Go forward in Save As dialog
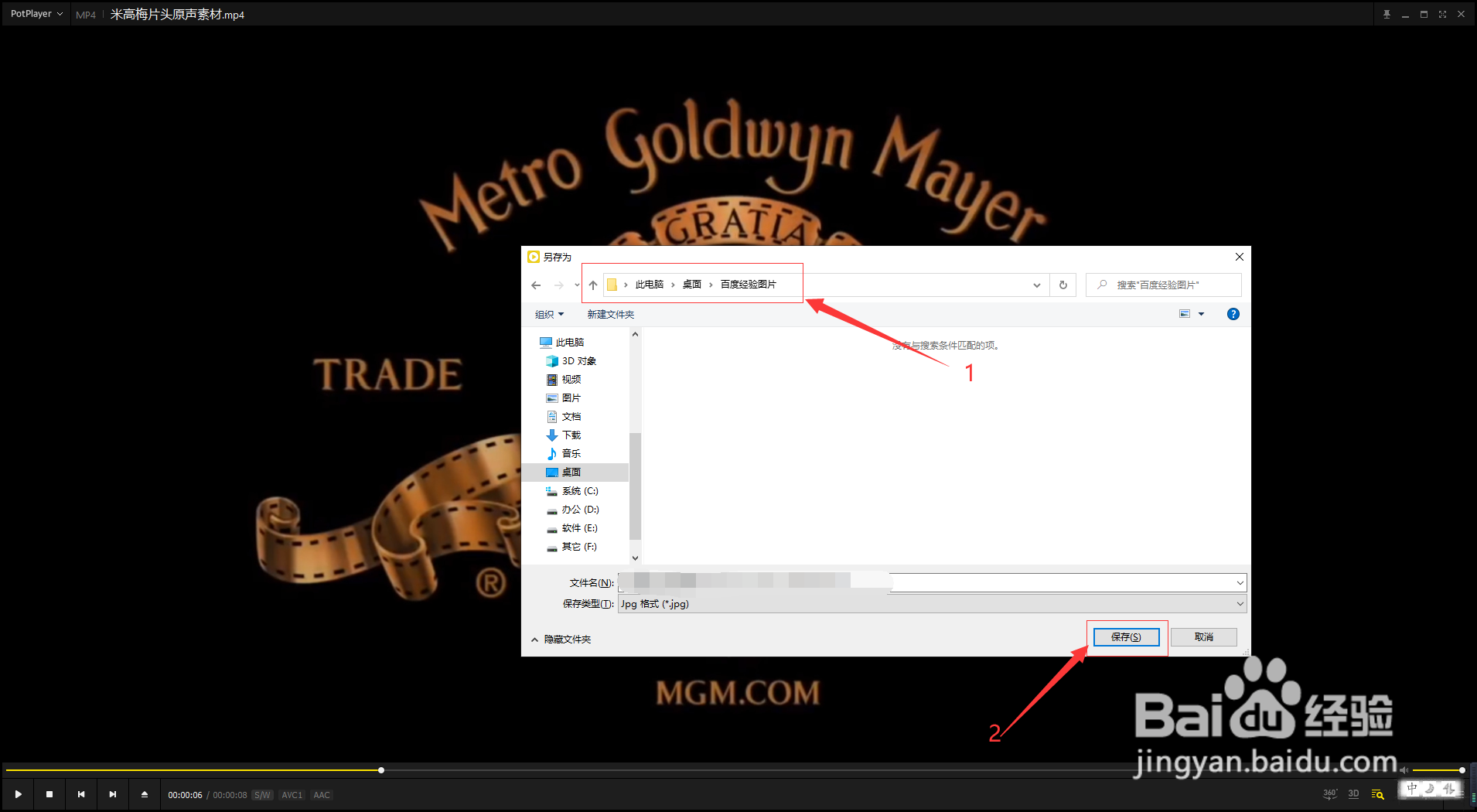 [558, 285]
